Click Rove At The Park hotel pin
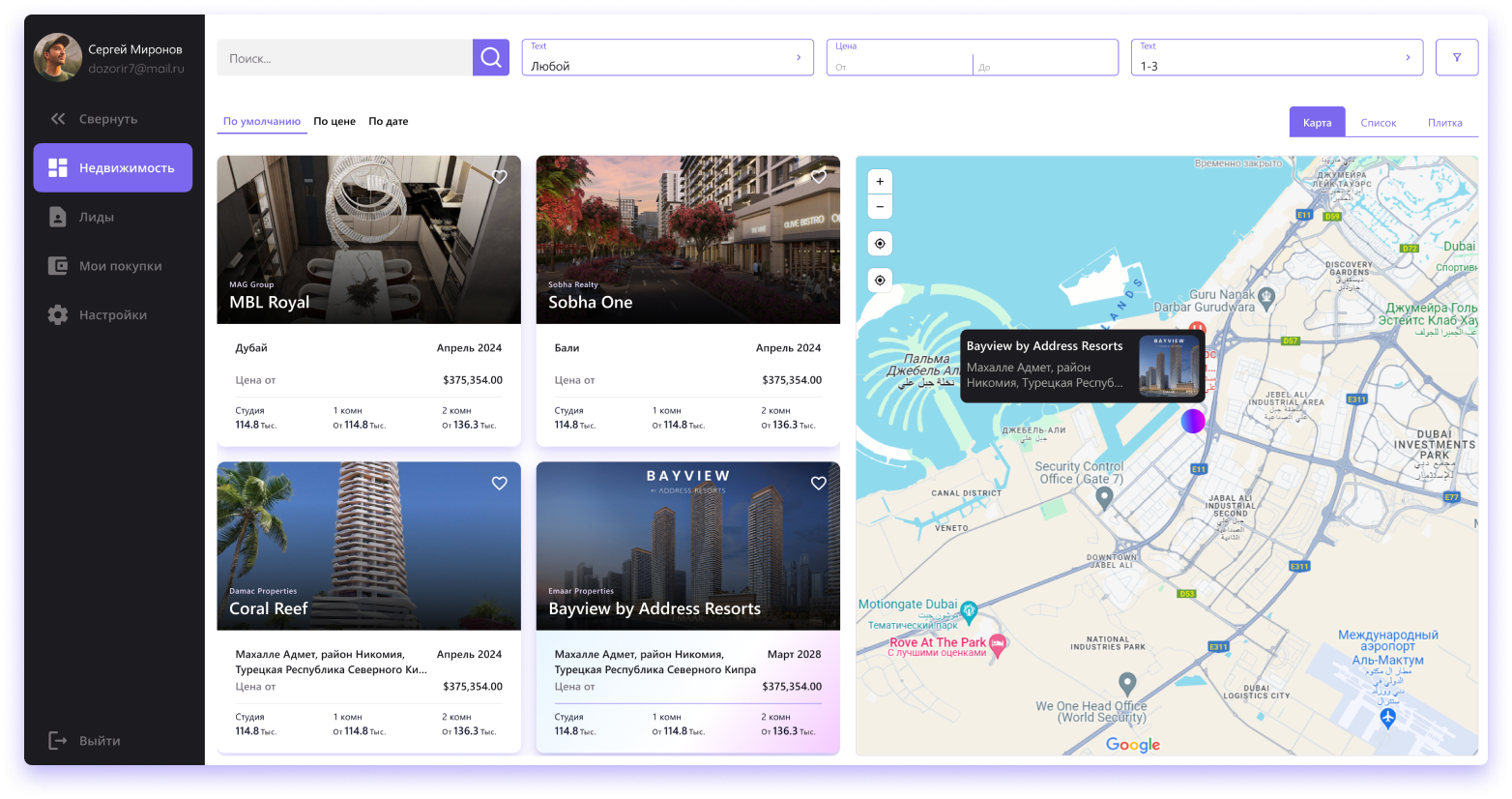The width and height of the screenshot is (1512, 799). 998,645
